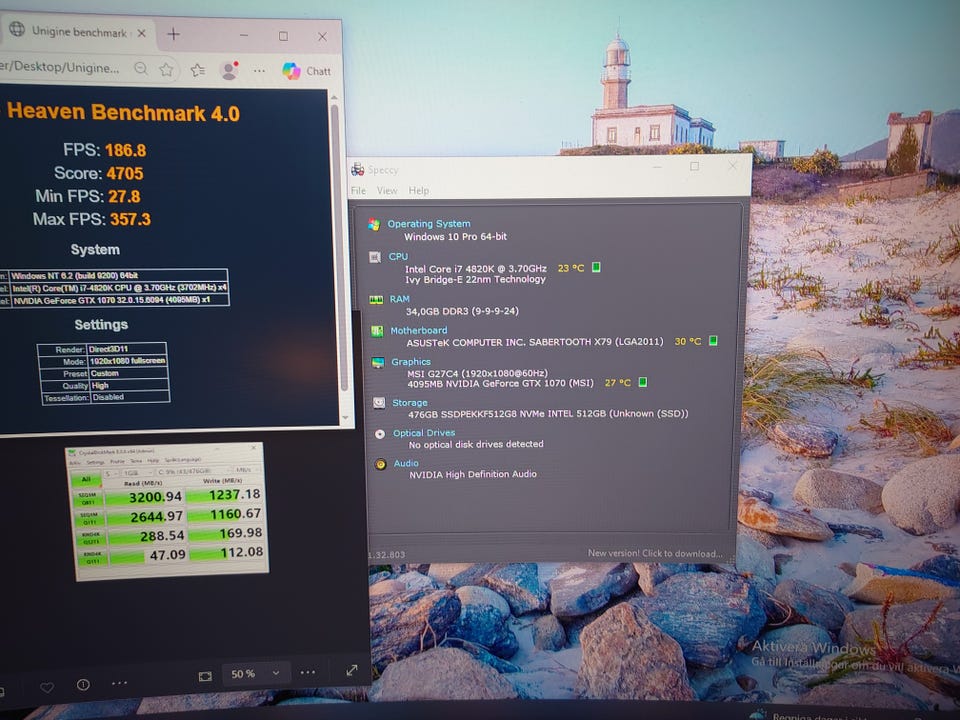Click the fullscreen expand arrows icon
The image size is (960, 720).
point(351,670)
